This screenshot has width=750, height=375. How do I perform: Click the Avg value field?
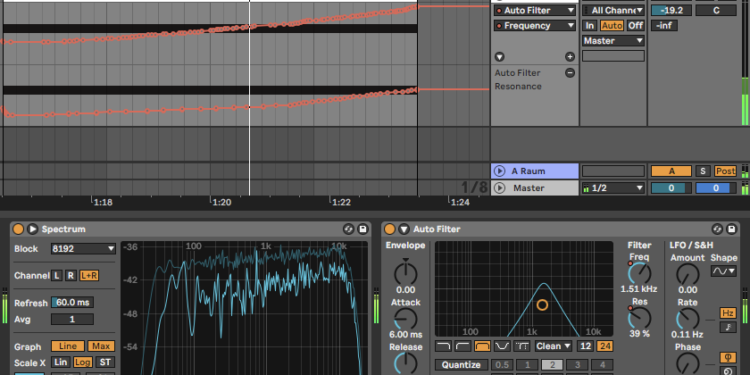pos(72,319)
